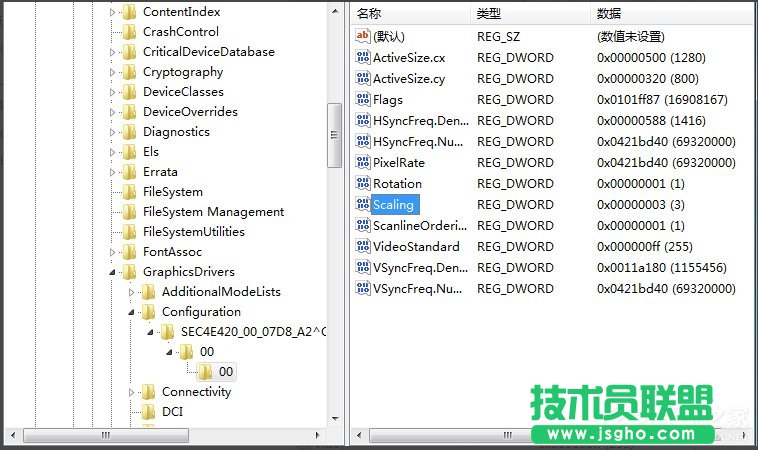Click the PixelRate value icon
Screen dimensions: 758x450
[x=363, y=162]
